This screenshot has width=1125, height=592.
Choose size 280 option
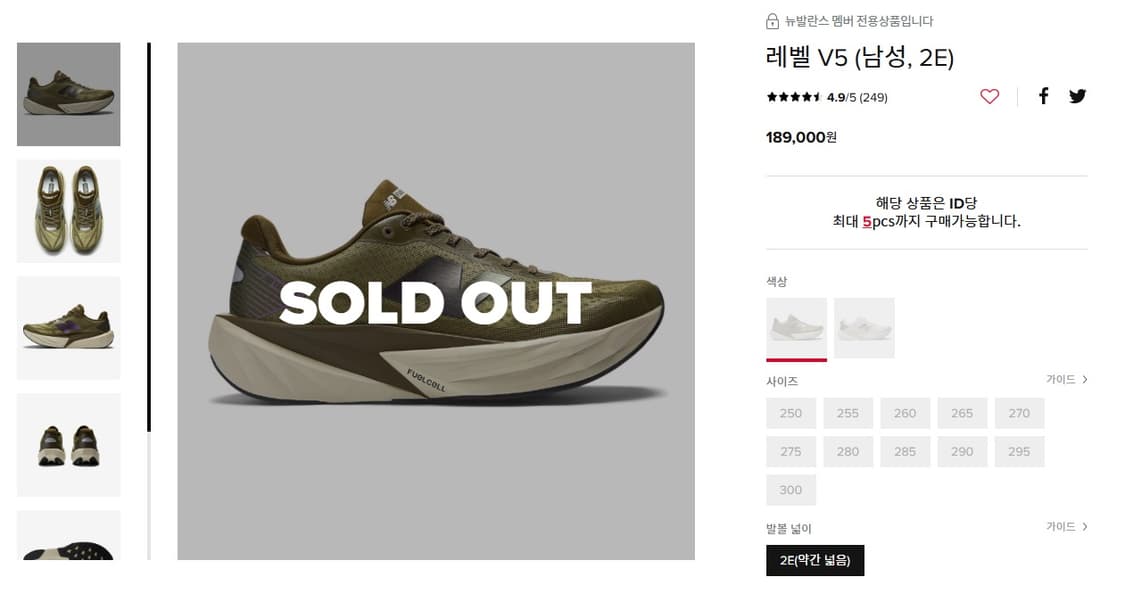pyautogui.click(x=848, y=451)
